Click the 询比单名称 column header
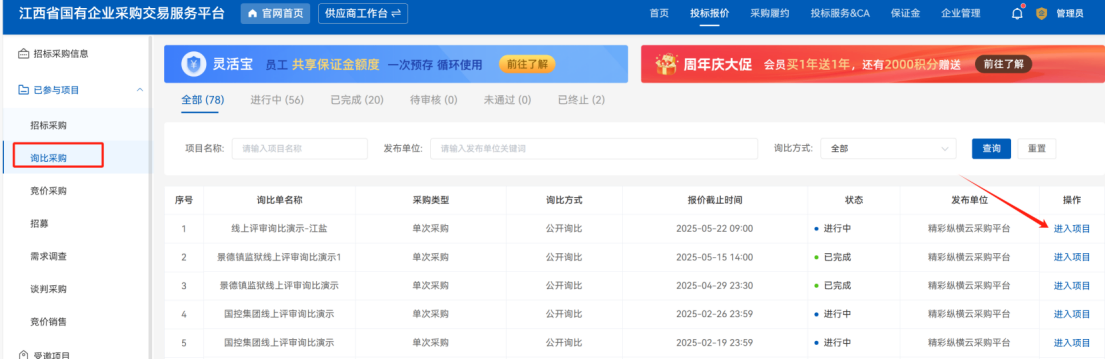 pos(279,200)
